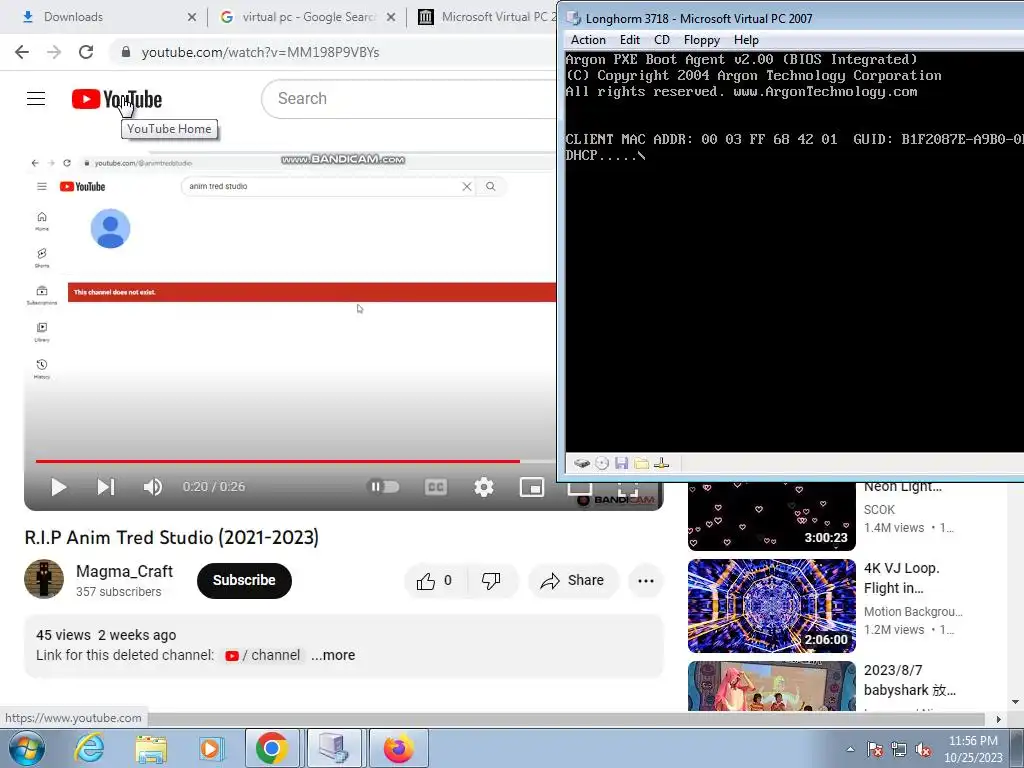The image size is (1024, 768).
Task: Open the 2023/8/7 babyshark video thumbnail
Action: point(771,686)
